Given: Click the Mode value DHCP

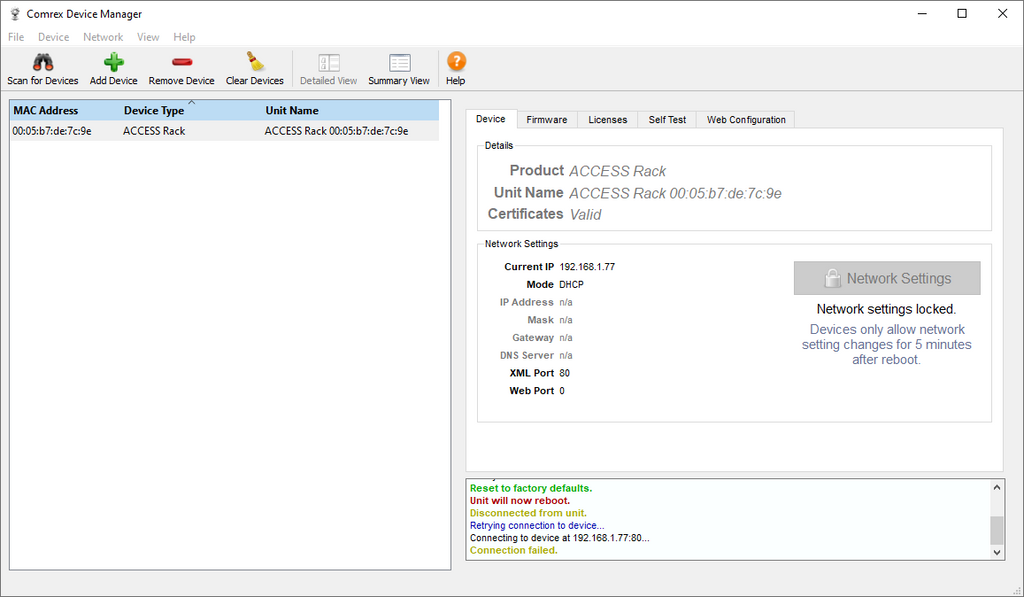Looking at the screenshot, I should pos(571,284).
